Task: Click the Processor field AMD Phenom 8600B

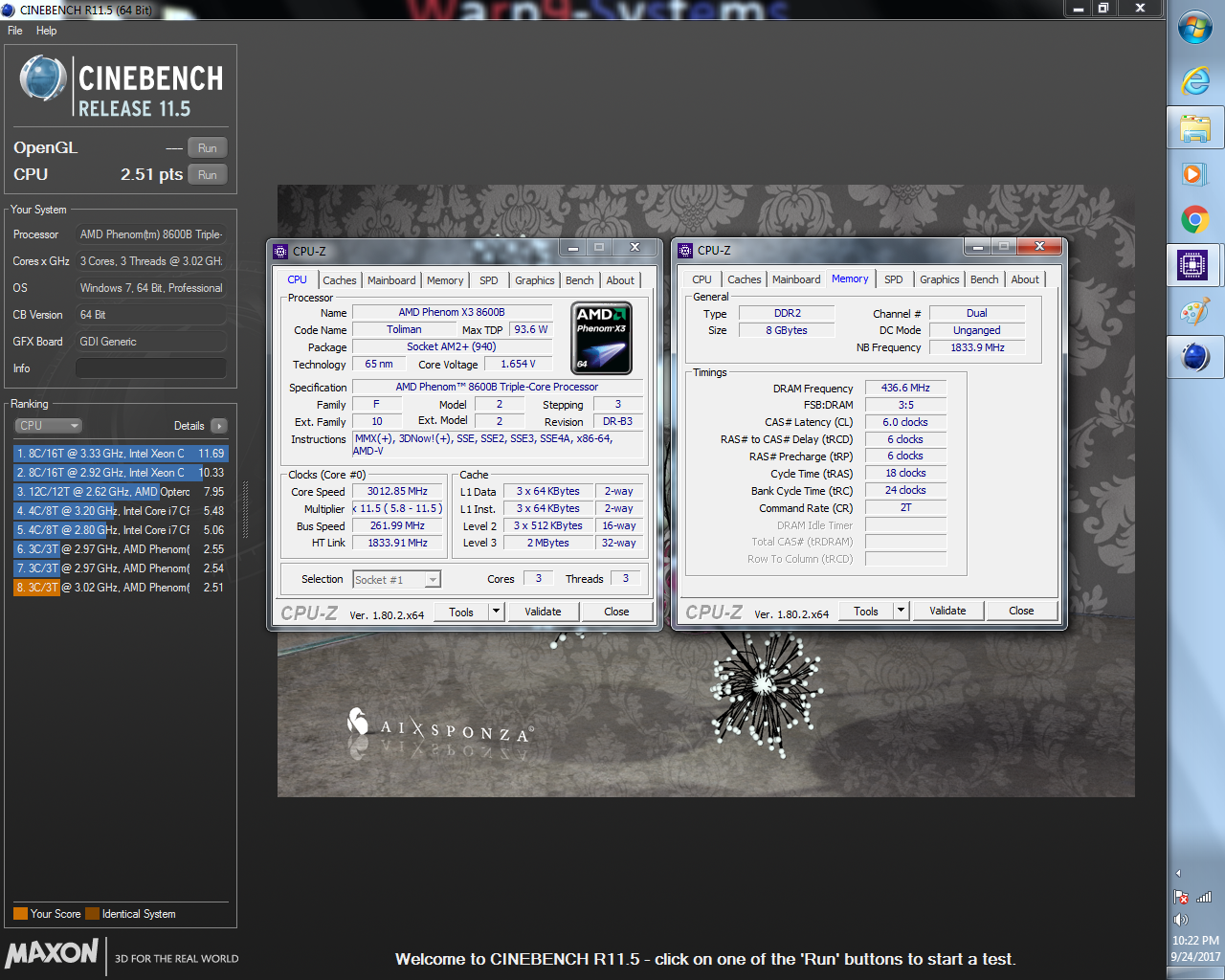Action: pyautogui.click(x=151, y=234)
